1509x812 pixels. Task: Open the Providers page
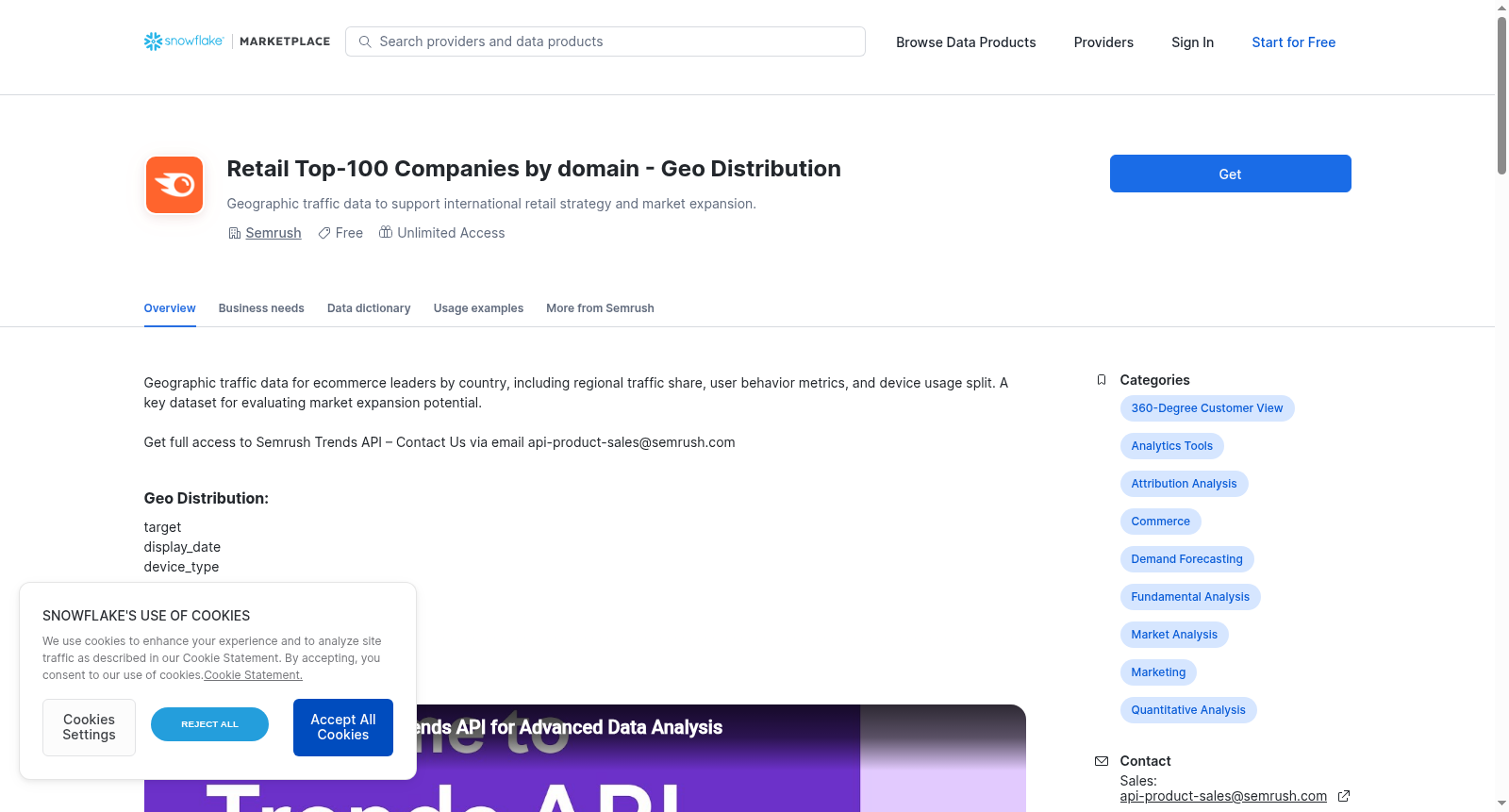coord(1103,42)
